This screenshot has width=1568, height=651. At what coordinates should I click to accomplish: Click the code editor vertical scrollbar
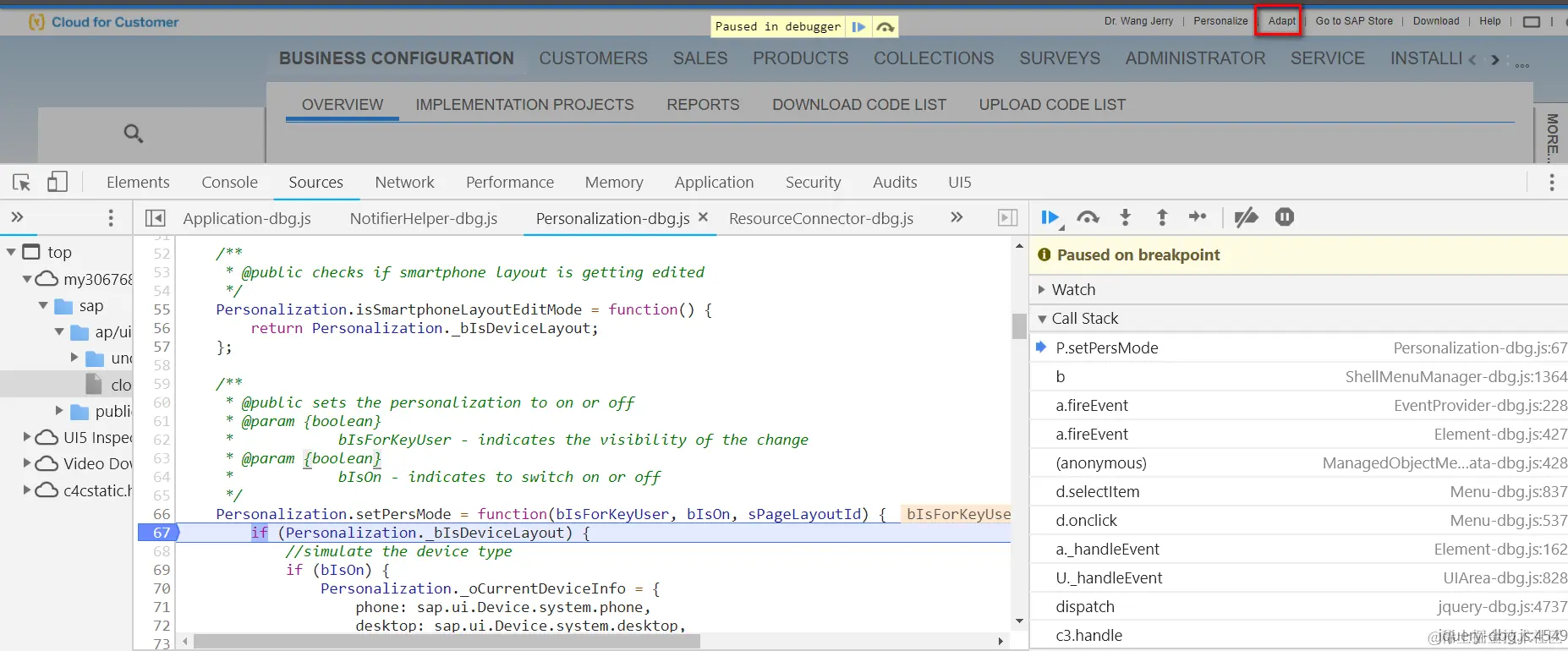pyautogui.click(x=1019, y=325)
